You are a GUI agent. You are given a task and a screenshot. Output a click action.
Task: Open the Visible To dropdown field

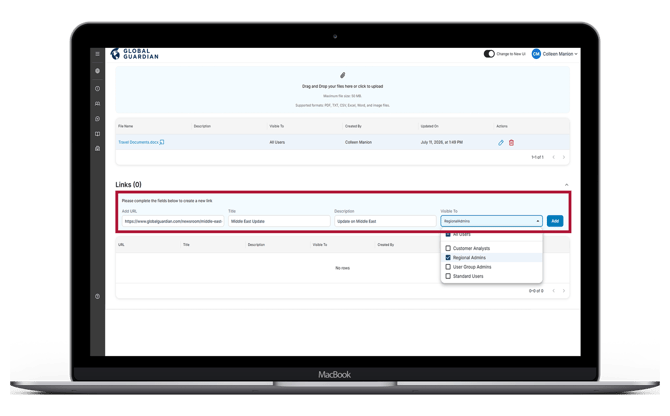point(491,221)
